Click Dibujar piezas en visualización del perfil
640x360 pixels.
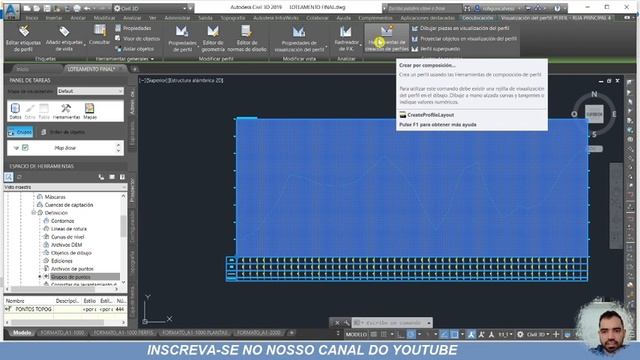click(460, 28)
